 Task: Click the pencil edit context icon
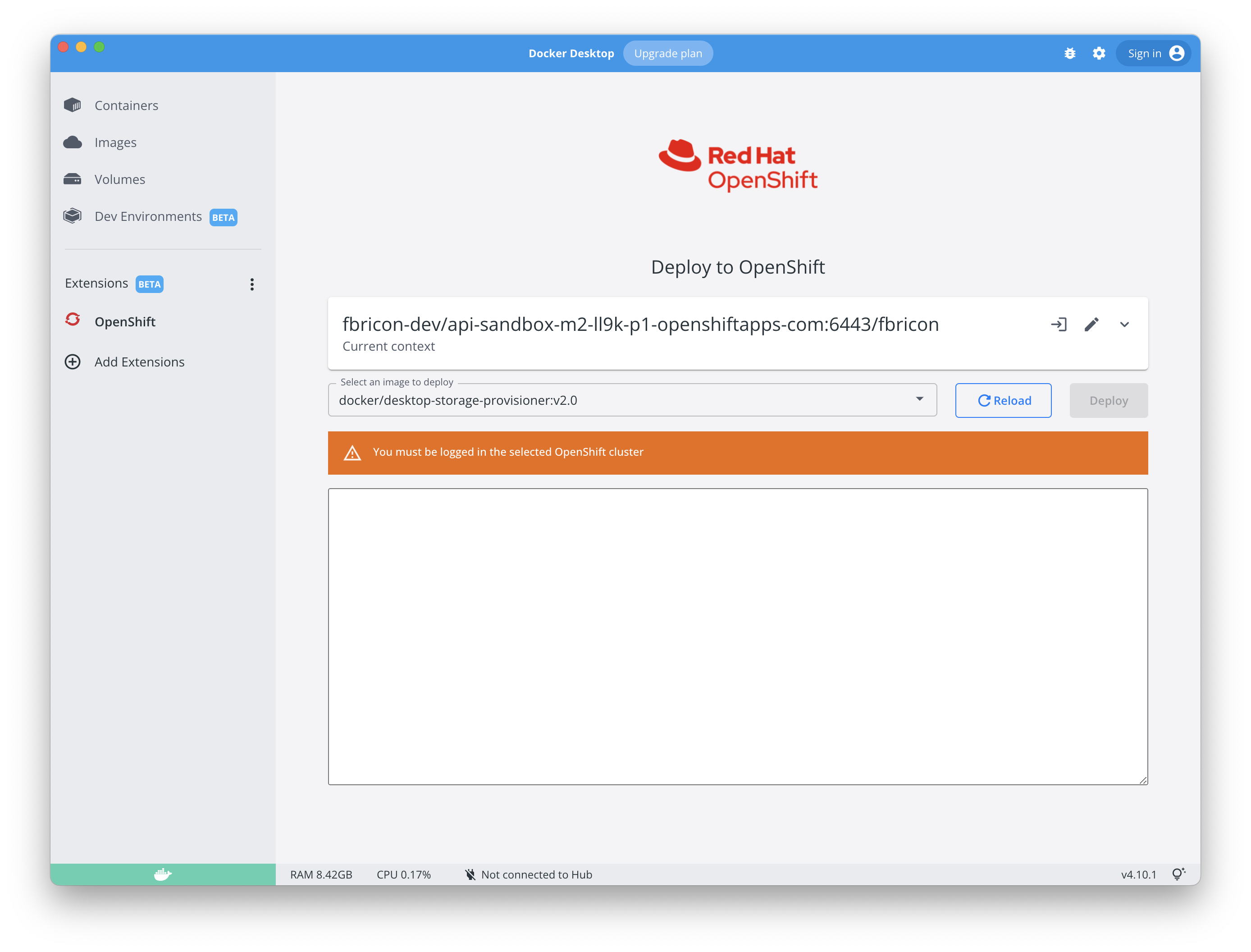click(1091, 325)
